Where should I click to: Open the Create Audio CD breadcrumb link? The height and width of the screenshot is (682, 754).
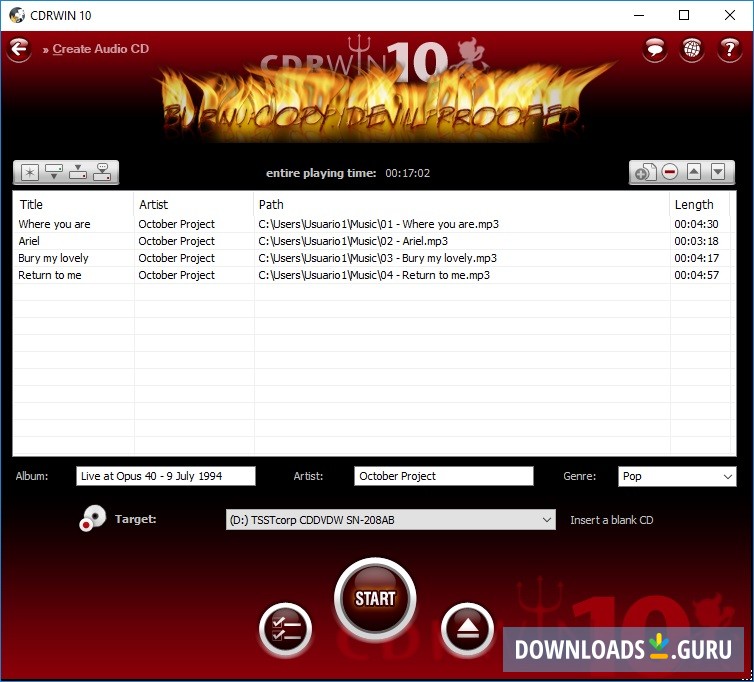101,49
